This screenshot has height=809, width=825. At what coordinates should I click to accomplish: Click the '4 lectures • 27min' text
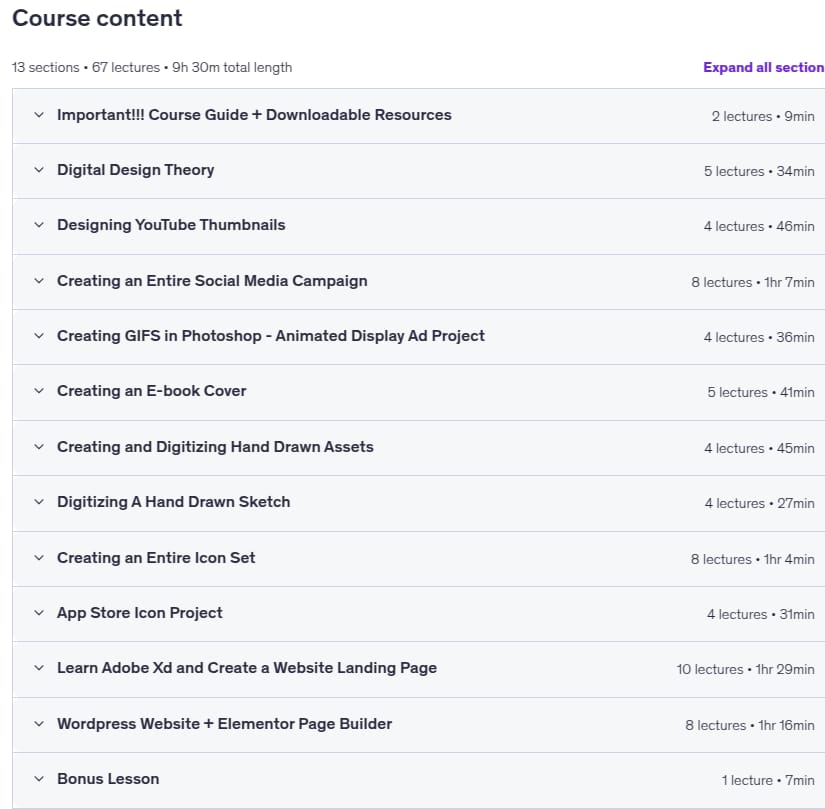(760, 503)
